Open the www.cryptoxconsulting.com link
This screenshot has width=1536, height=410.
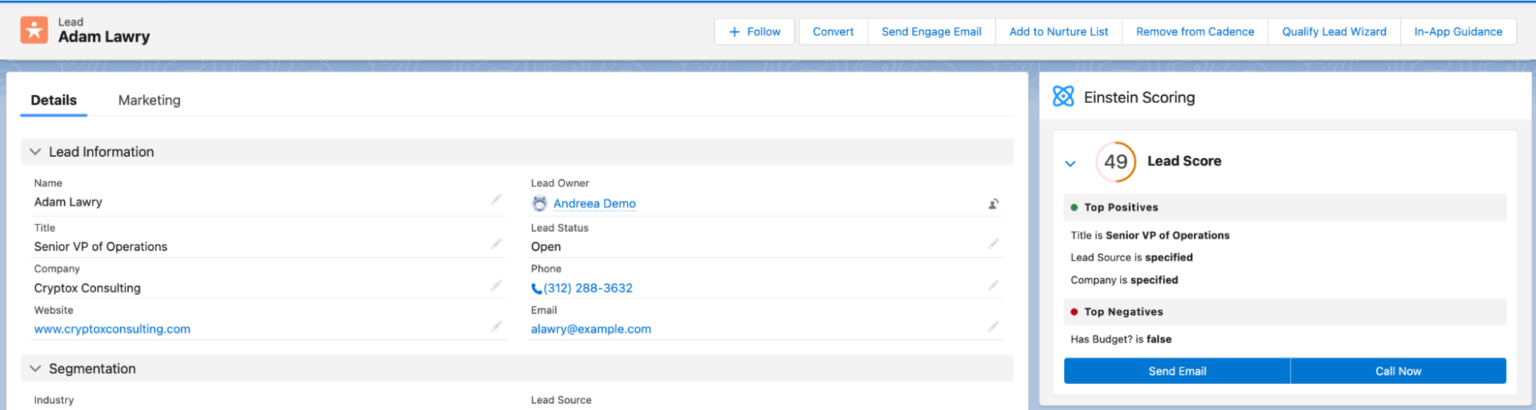[x=112, y=329]
